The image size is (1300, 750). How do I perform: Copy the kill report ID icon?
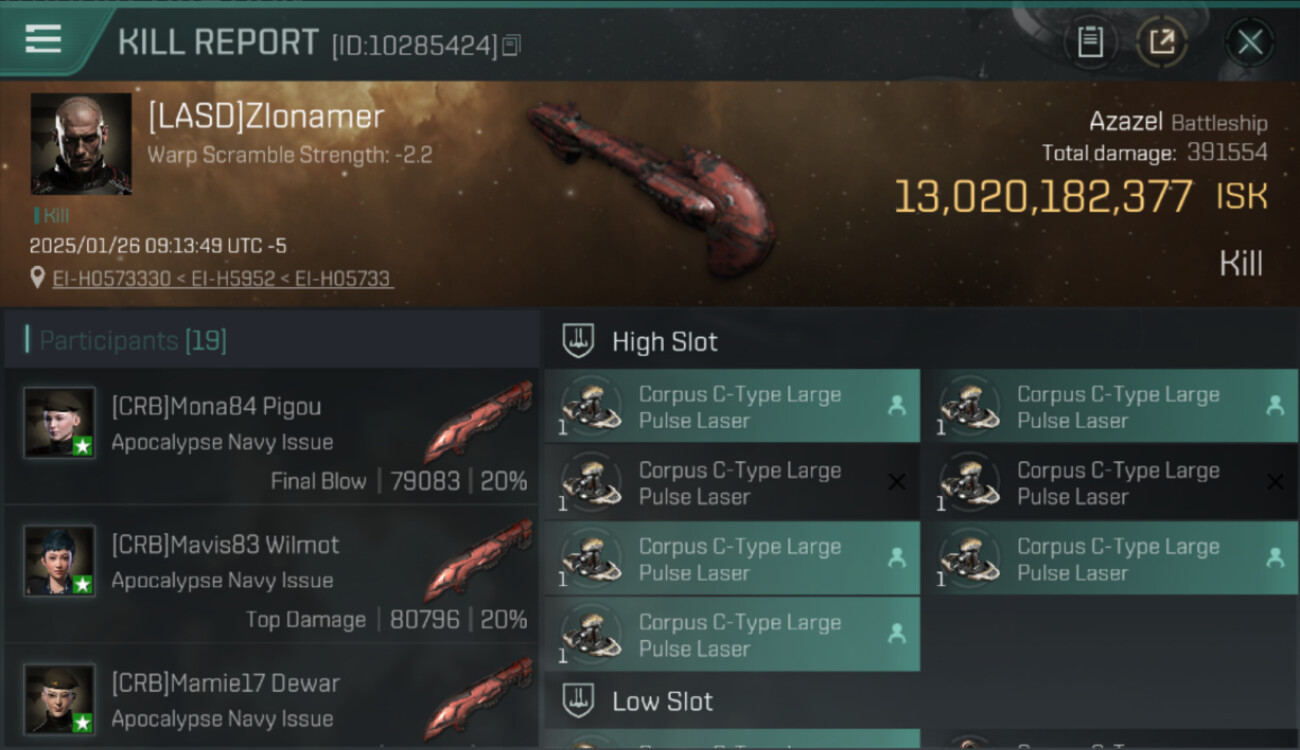tap(511, 46)
